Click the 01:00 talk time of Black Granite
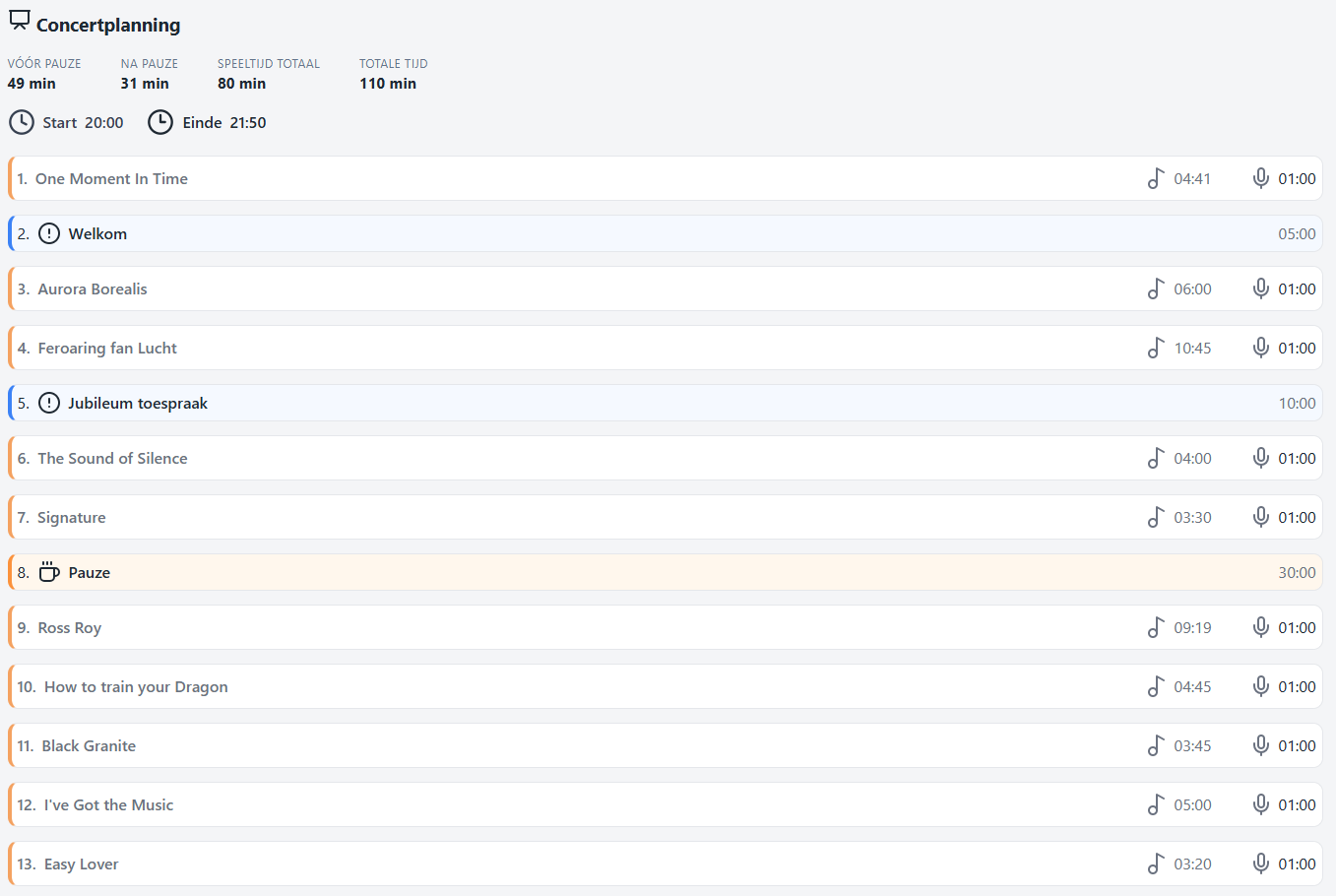Screen dimensions: 1336x896 pyautogui.click(x=1297, y=745)
